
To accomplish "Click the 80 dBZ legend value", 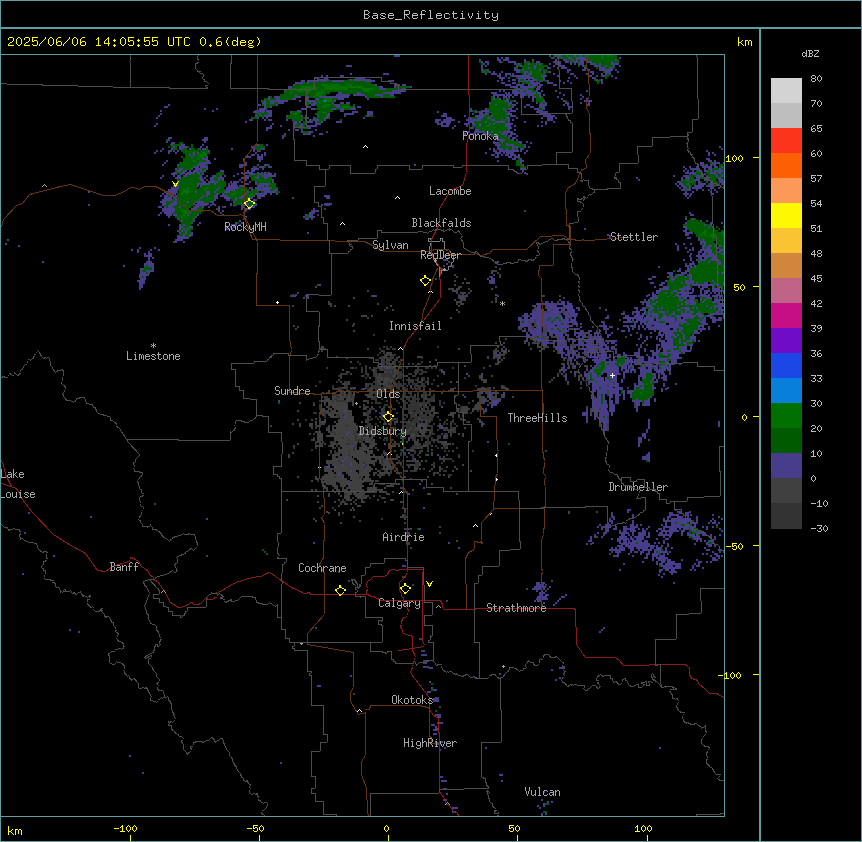I will click(816, 79).
